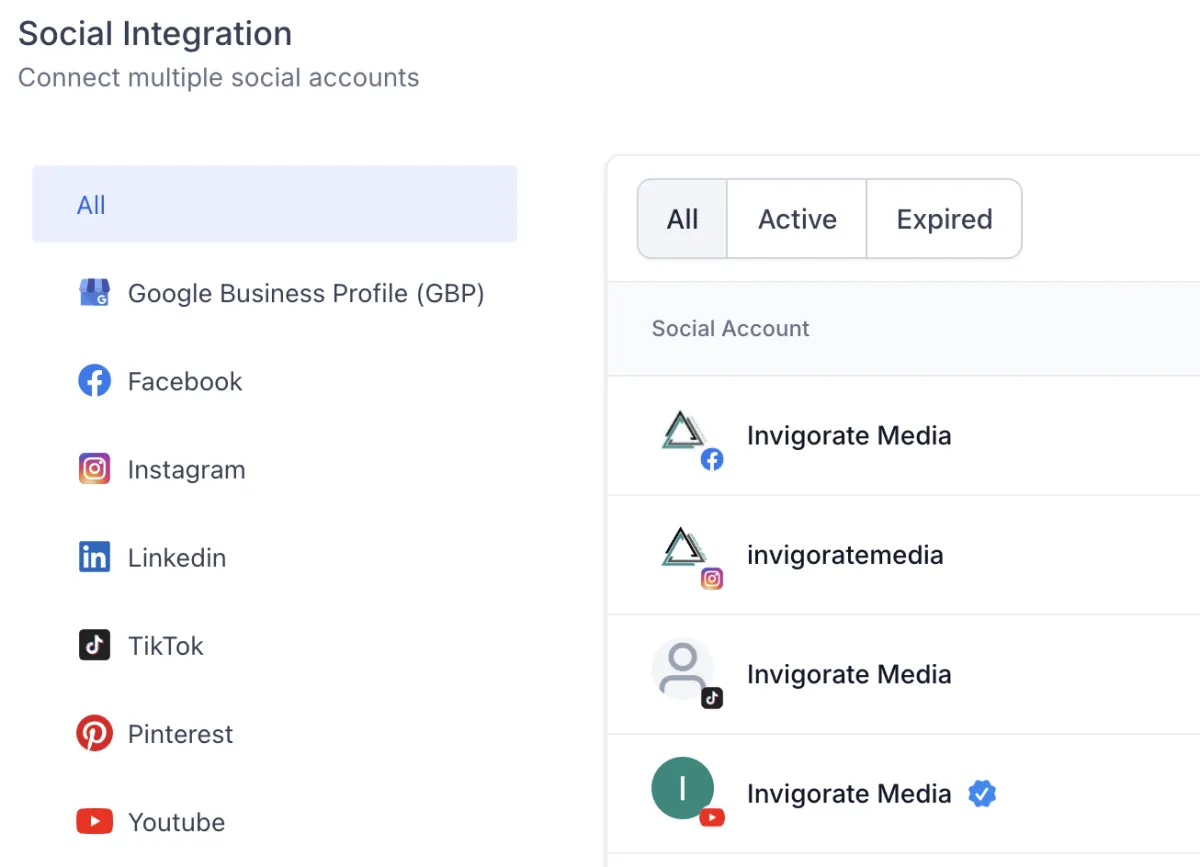Click the Social Account column header
1200x867 pixels.
tap(731, 328)
